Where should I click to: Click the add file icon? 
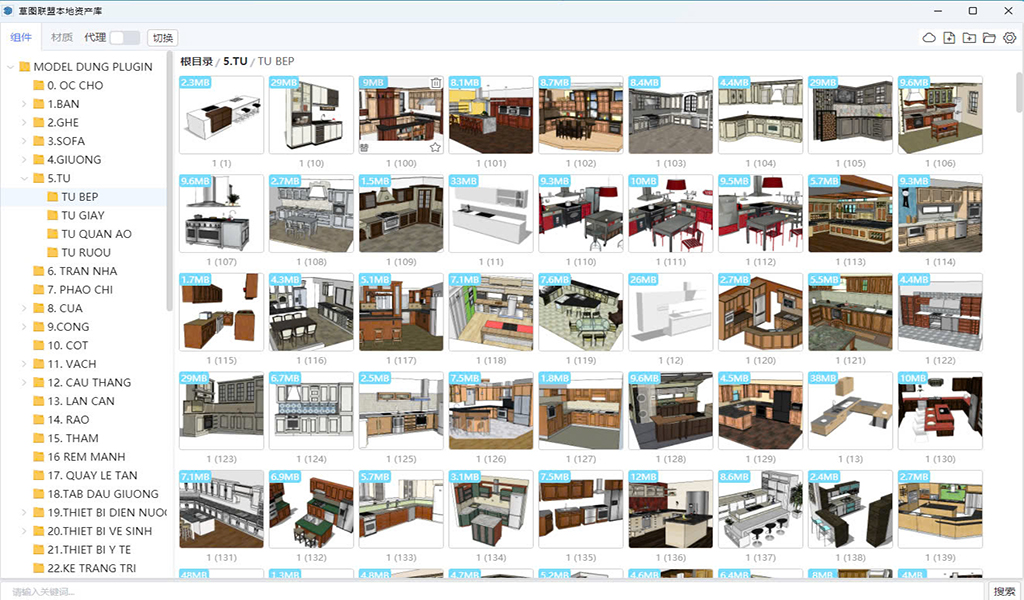(x=949, y=38)
